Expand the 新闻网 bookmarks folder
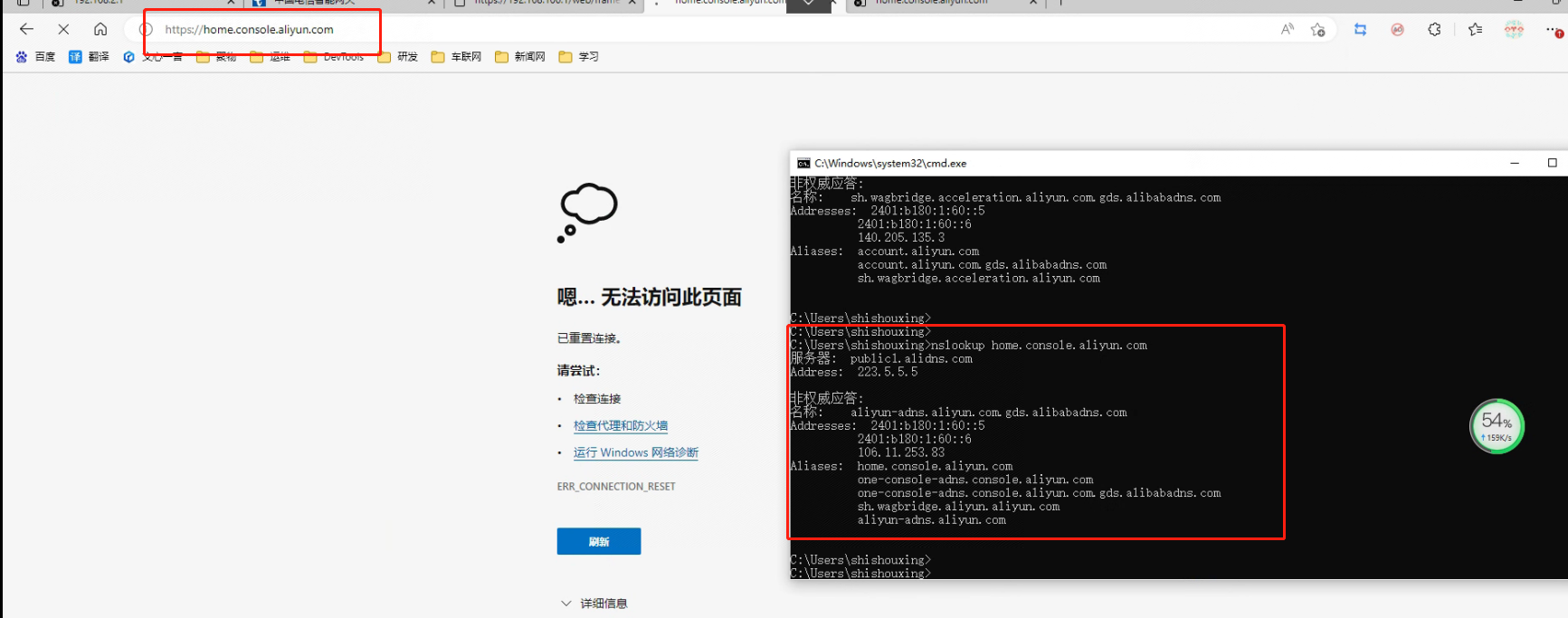Image resolution: width=1568 pixels, height=618 pixels. point(520,56)
